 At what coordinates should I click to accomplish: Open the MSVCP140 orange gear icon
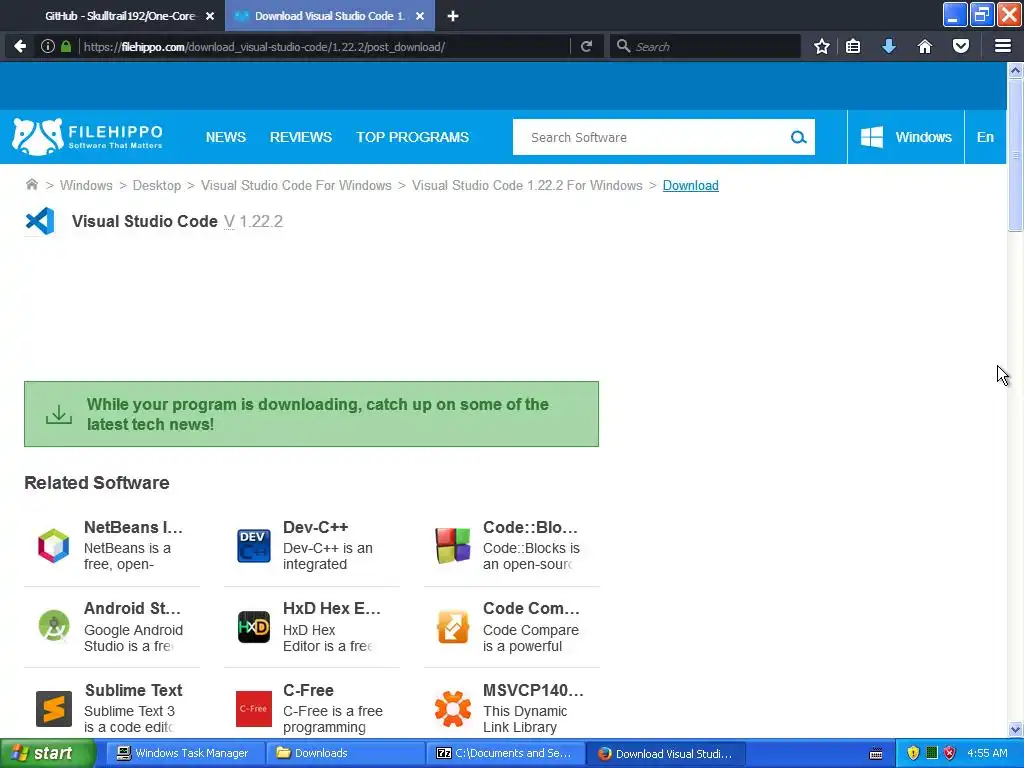point(453,709)
